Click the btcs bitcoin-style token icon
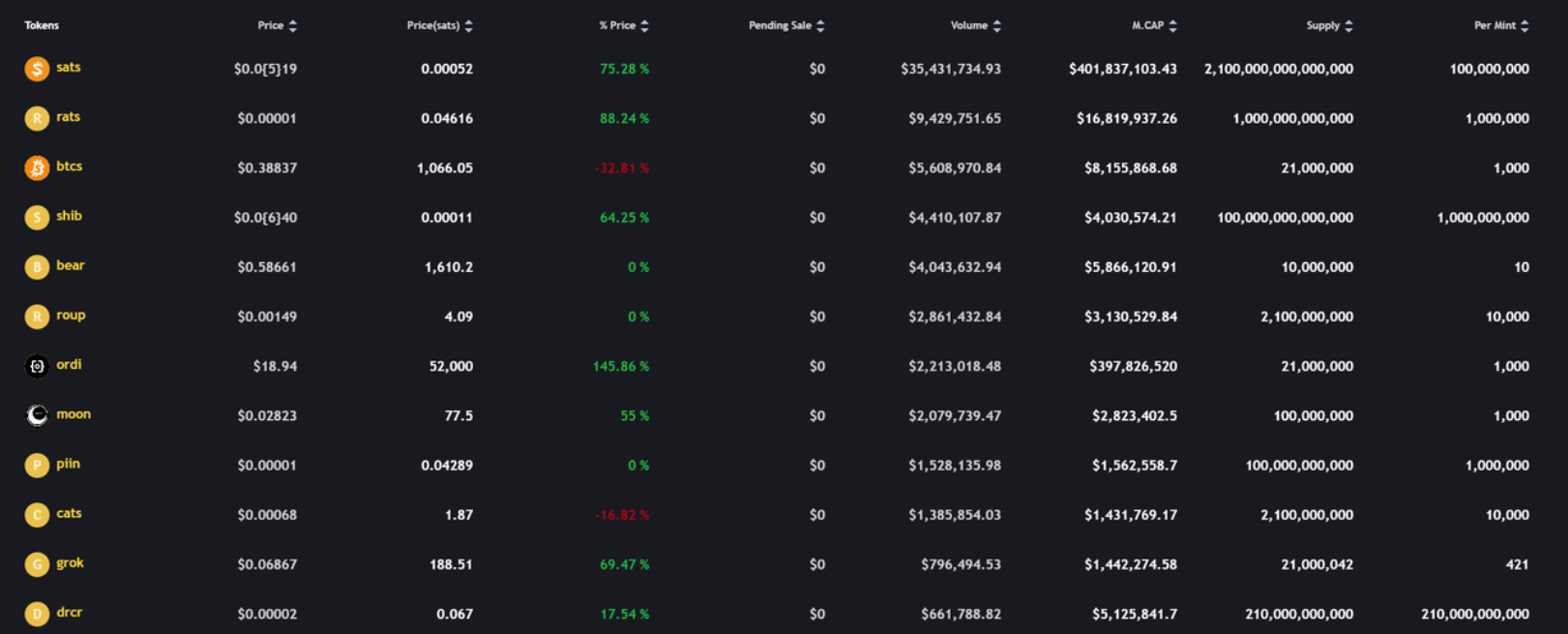The image size is (1568, 634). pos(37,168)
